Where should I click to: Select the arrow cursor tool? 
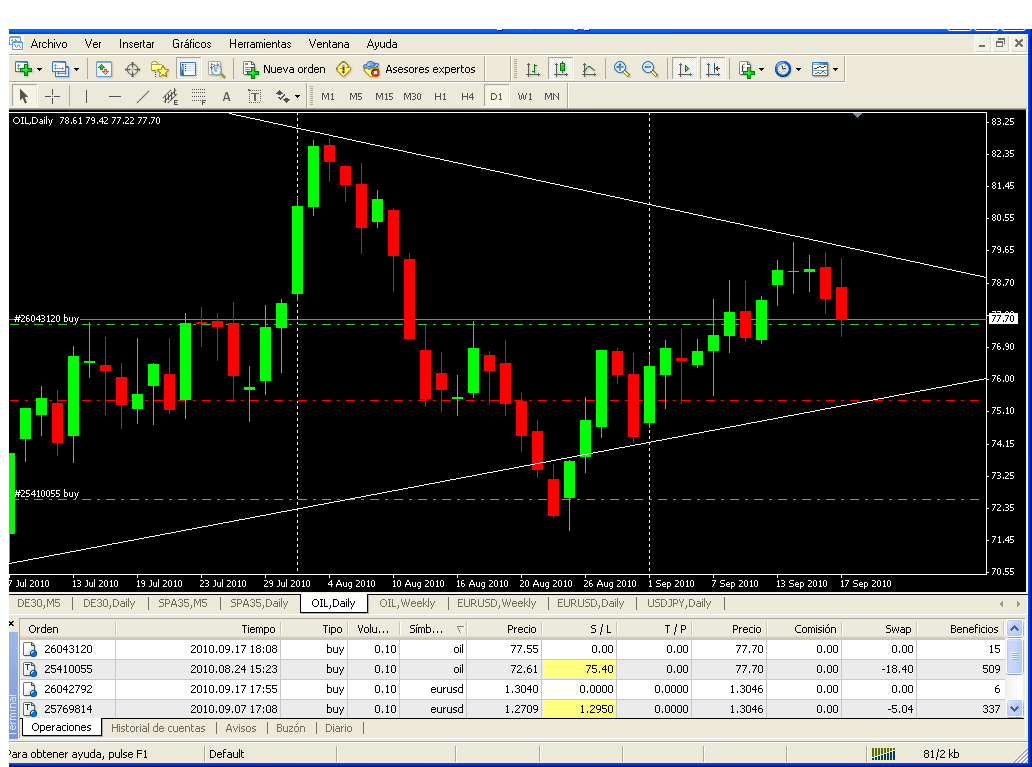pos(24,96)
